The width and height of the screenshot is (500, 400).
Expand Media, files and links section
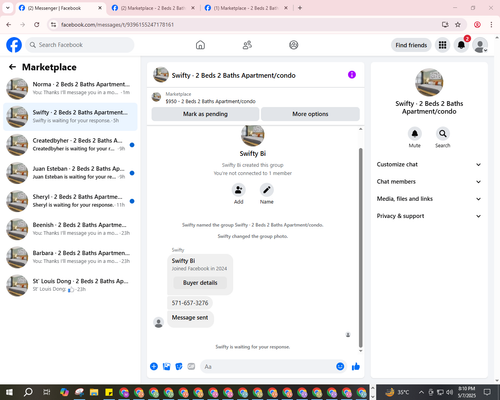[x=429, y=199]
